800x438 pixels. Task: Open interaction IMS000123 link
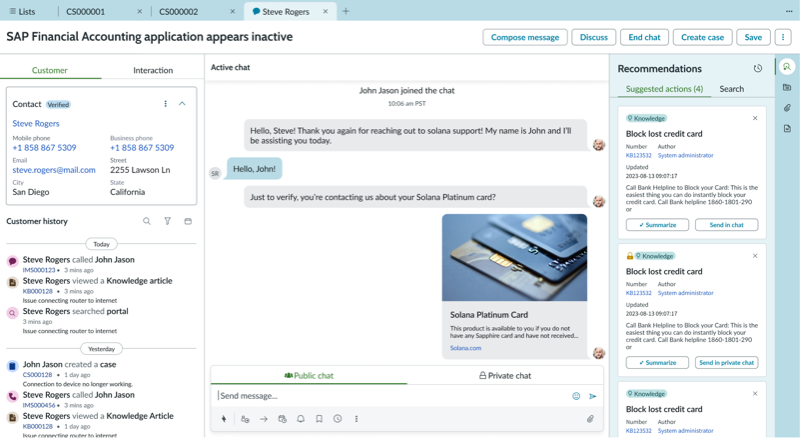(x=39, y=270)
